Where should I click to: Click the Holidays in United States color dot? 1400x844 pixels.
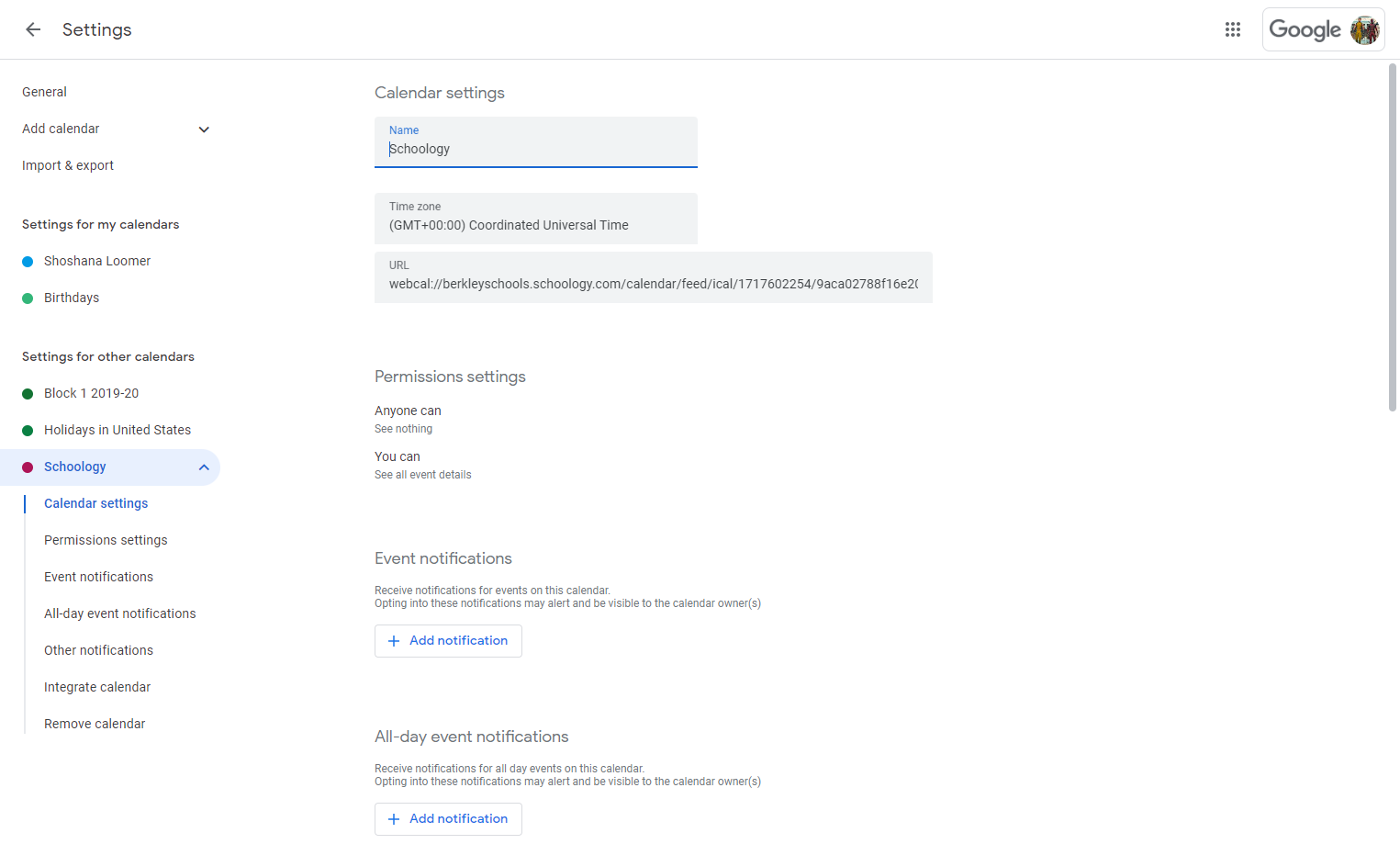(x=28, y=431)
